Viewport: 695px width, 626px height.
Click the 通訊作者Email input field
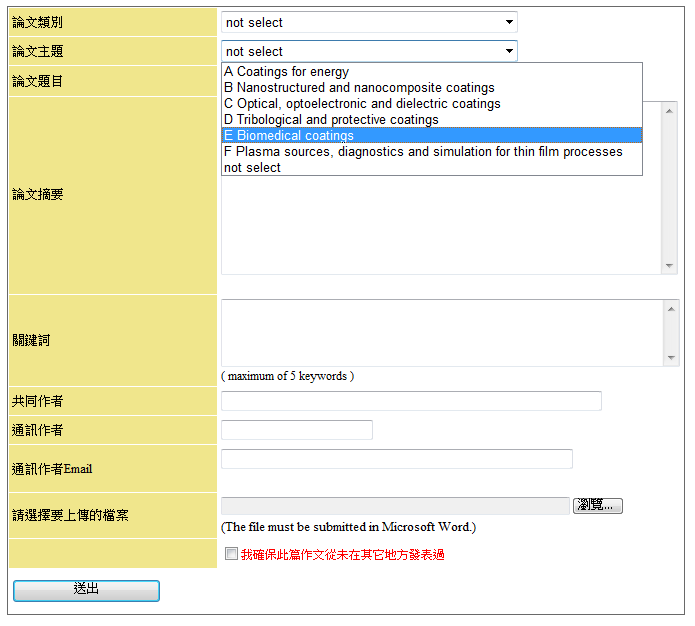(x=396, y=459)
